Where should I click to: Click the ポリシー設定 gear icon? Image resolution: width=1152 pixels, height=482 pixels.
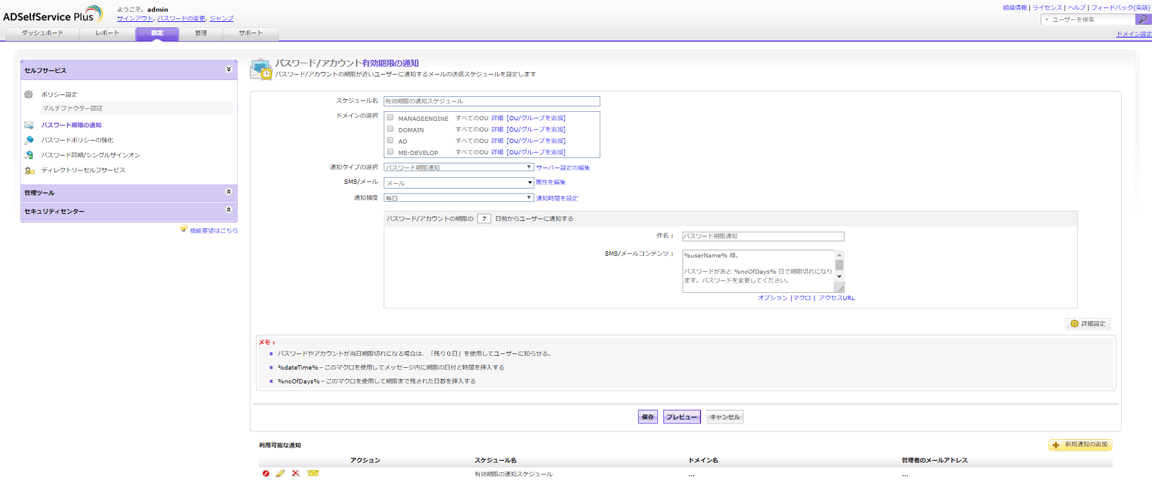pyautogui.click(x=29, y=95)
